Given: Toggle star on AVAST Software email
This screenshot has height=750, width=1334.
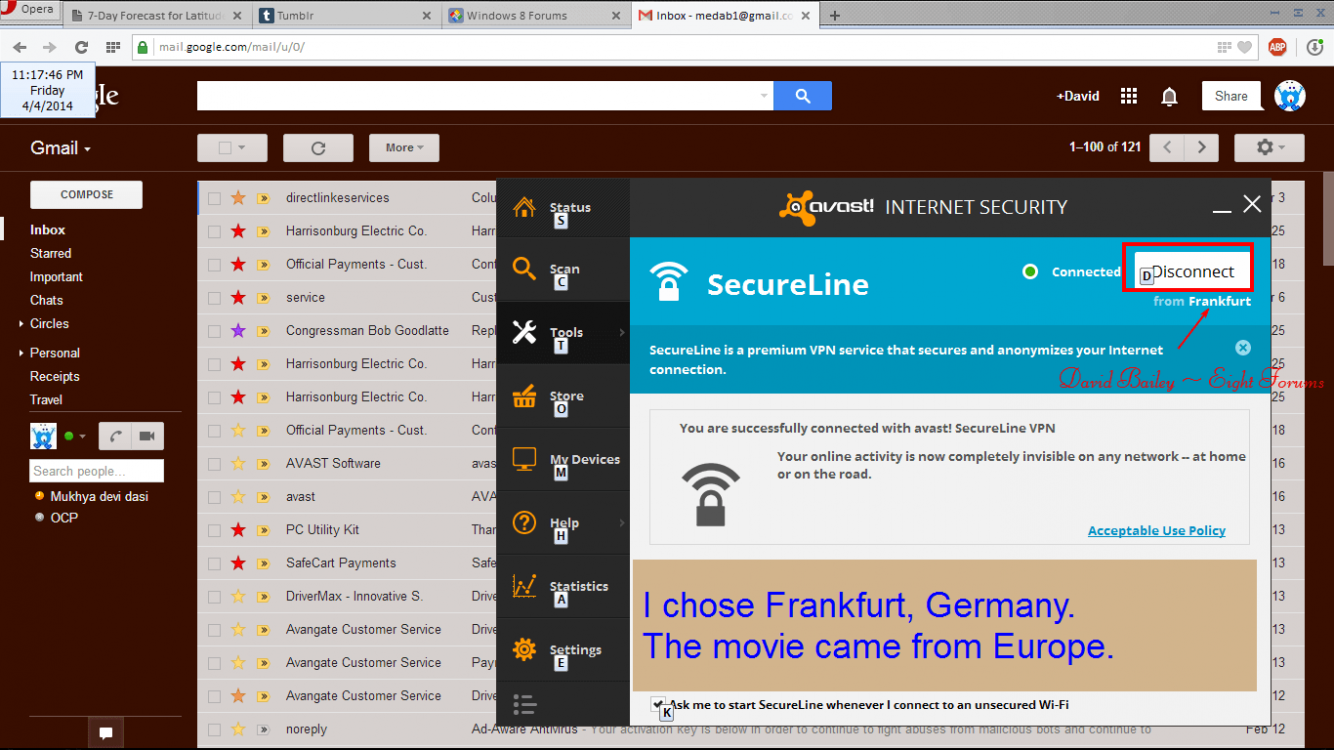Looking at the screenshot, I should point(238,463).
